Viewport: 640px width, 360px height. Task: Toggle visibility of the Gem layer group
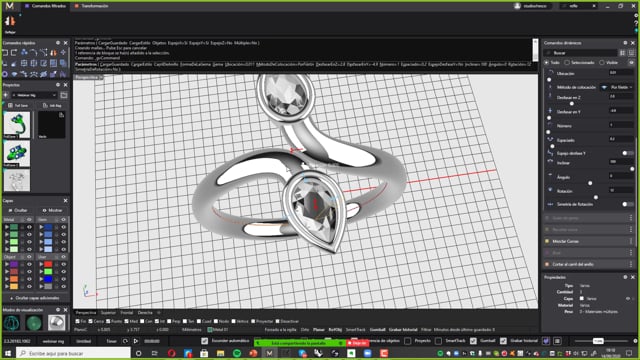(x=63, y=220)
